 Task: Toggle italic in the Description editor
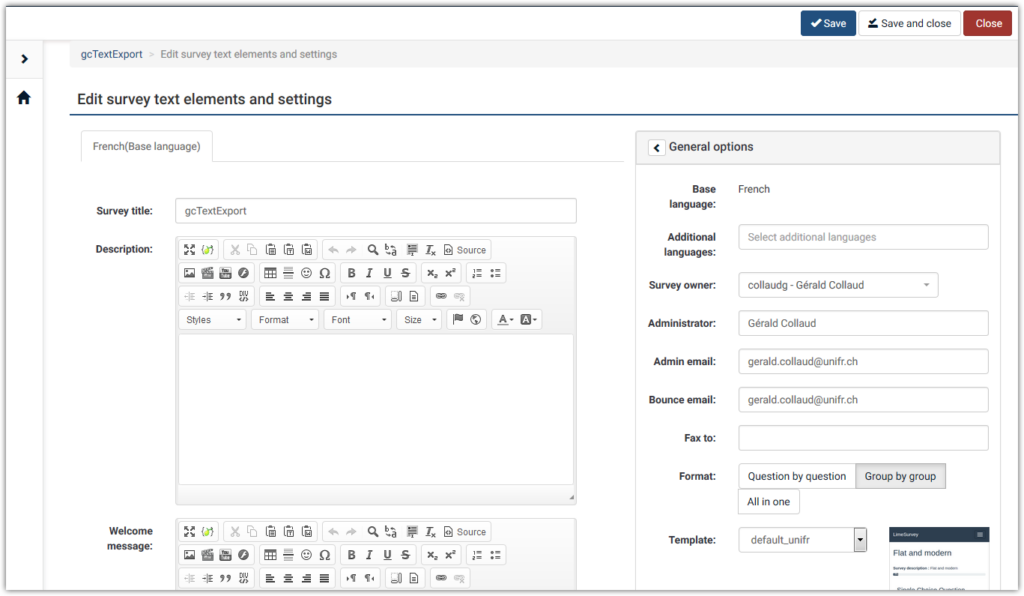[369, 273]
